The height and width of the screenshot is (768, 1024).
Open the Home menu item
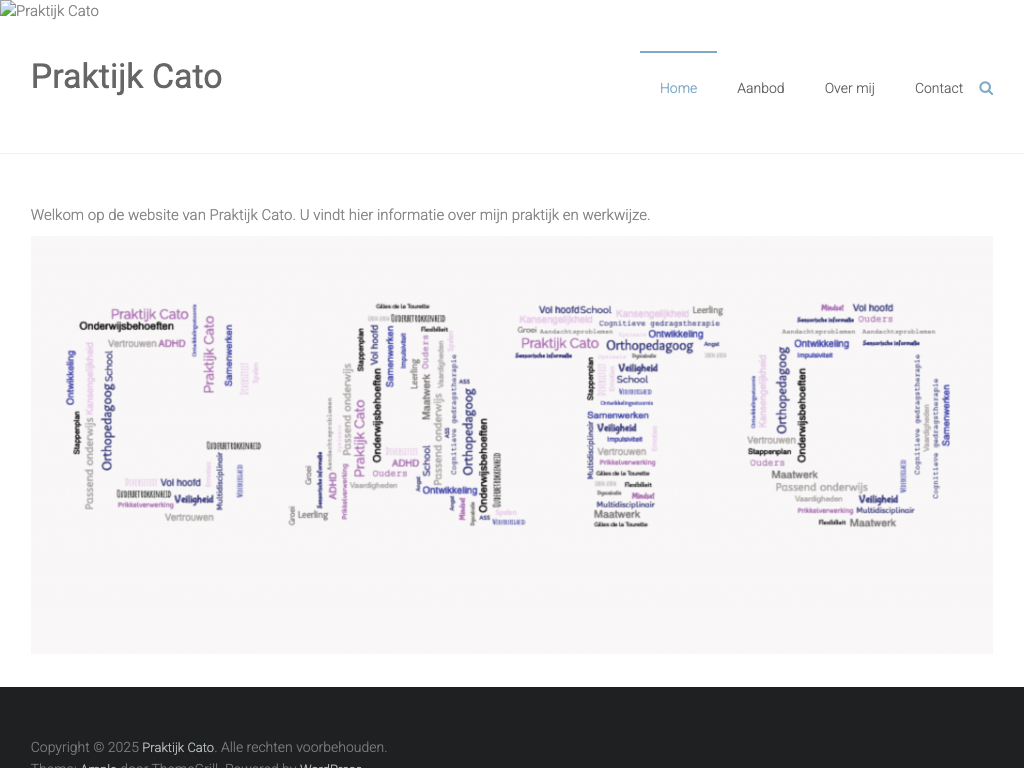coord(678,88)
